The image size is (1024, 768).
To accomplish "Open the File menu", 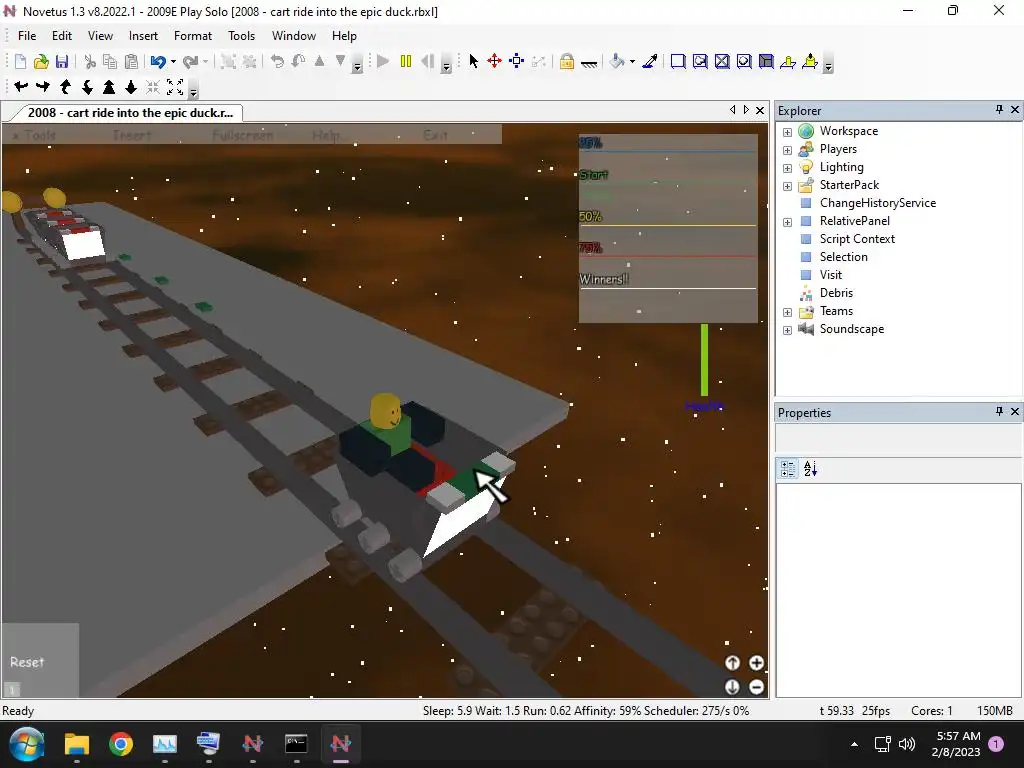I will pyautogui.click(x=27, y=36).
